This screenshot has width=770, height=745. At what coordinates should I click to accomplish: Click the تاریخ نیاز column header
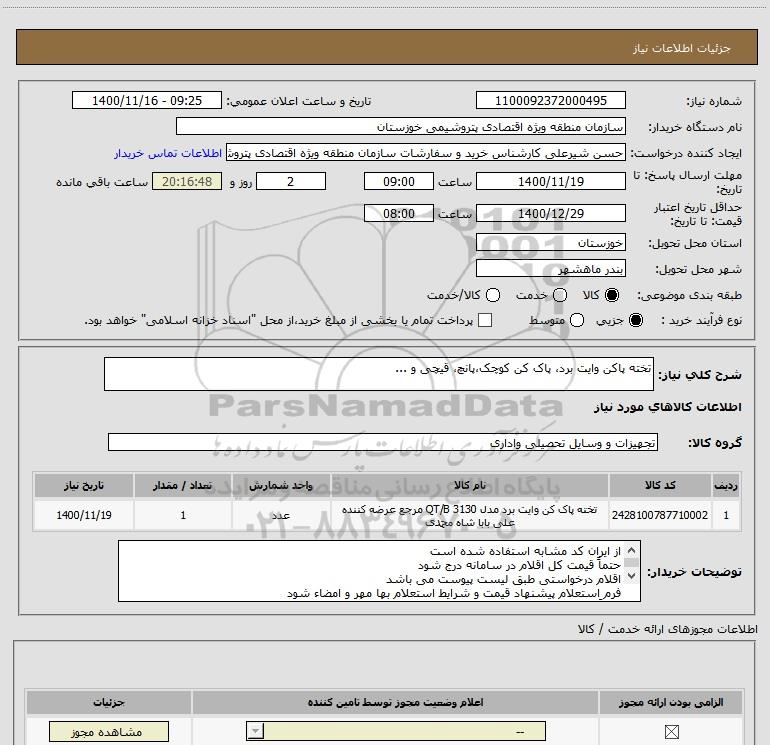click(x=83, y=485)
